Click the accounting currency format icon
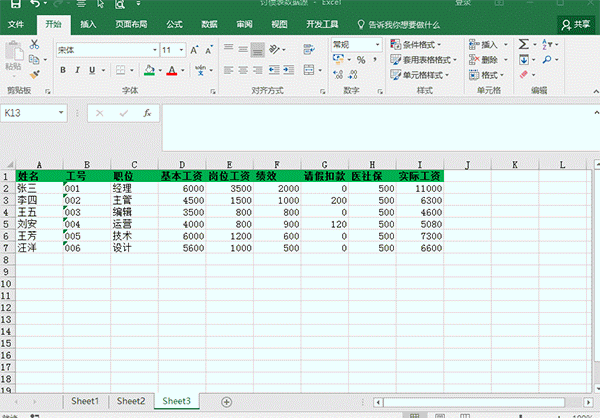600x418 pixels. (x=338, y=59)
